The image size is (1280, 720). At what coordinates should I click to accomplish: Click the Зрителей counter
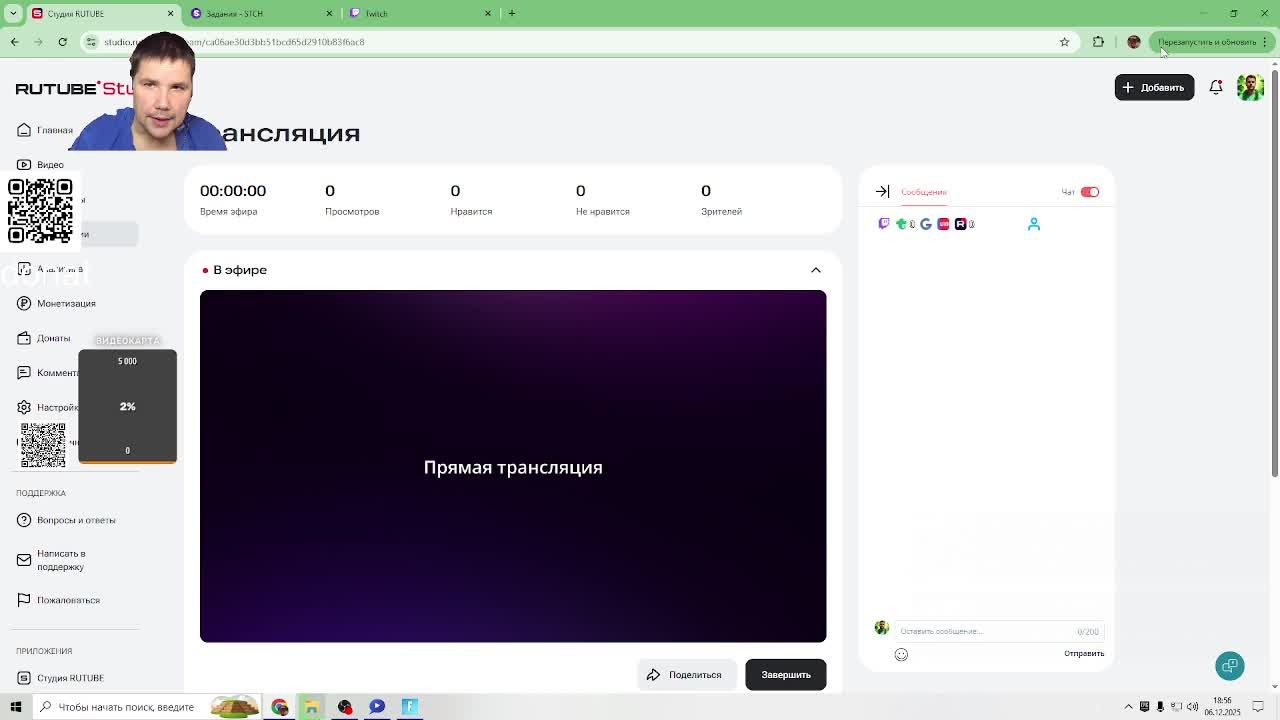click(721, 200)
